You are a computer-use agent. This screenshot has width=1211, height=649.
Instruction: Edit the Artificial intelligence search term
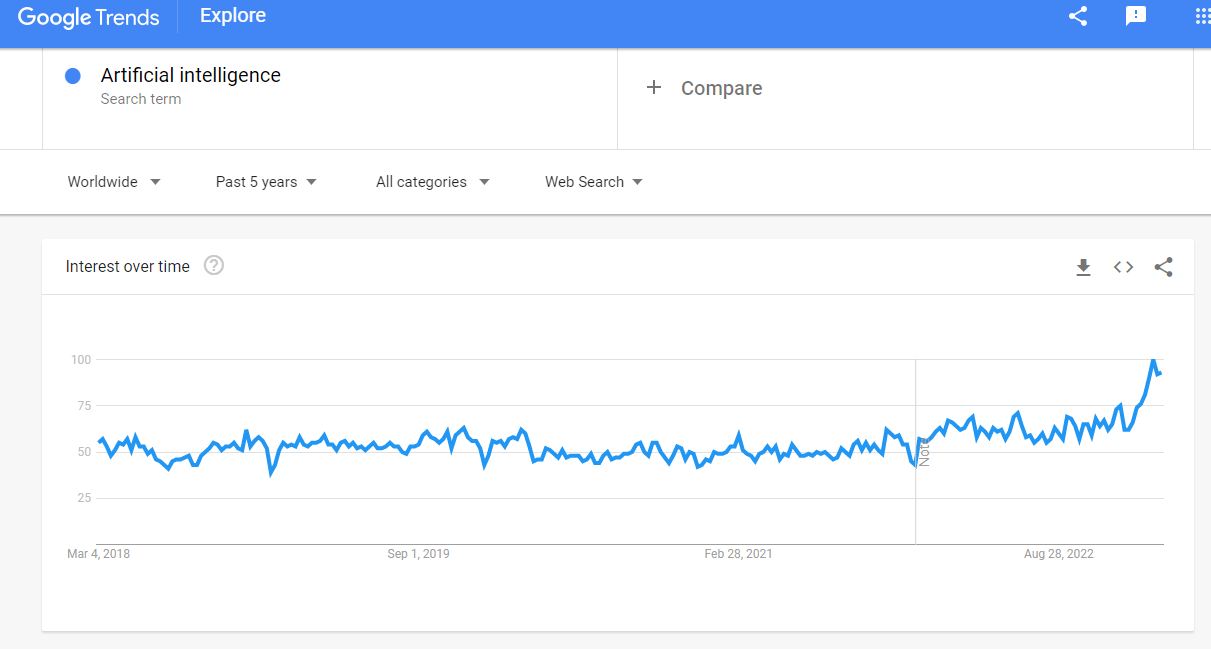tap(191, 76)
